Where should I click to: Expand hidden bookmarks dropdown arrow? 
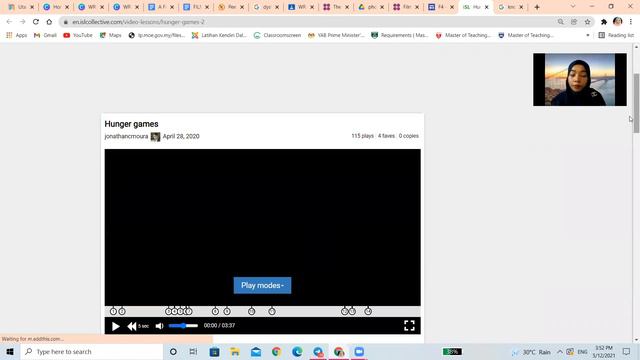coord(588,36)
